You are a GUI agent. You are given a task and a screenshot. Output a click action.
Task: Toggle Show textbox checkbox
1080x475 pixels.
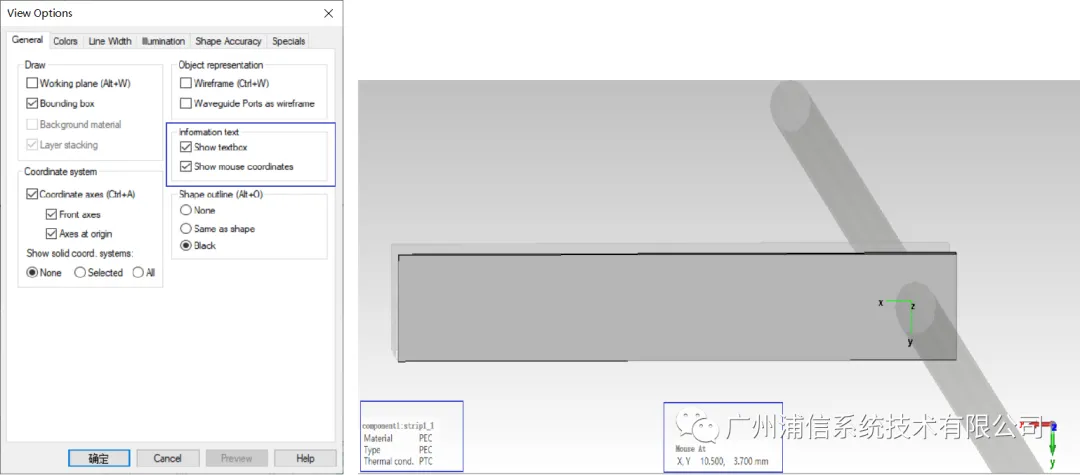click(185, 147)
